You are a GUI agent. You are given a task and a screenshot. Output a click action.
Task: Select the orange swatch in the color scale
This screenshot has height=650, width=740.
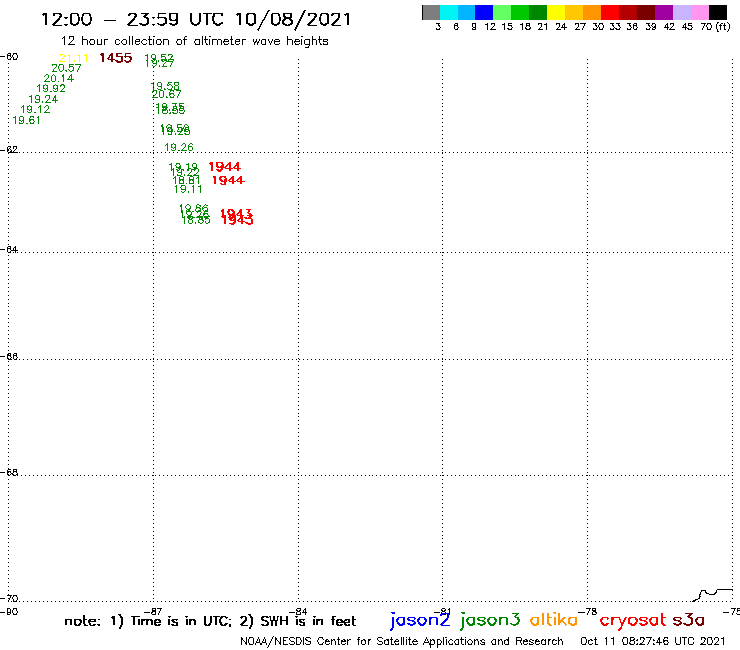(x=592, y=12)
